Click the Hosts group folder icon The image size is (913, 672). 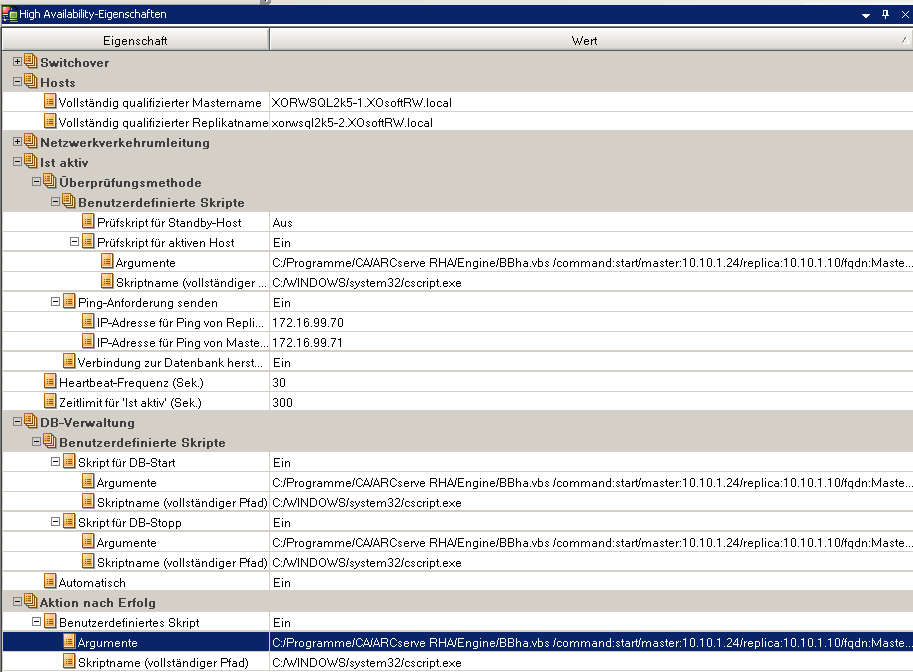(x=30, y=82)
